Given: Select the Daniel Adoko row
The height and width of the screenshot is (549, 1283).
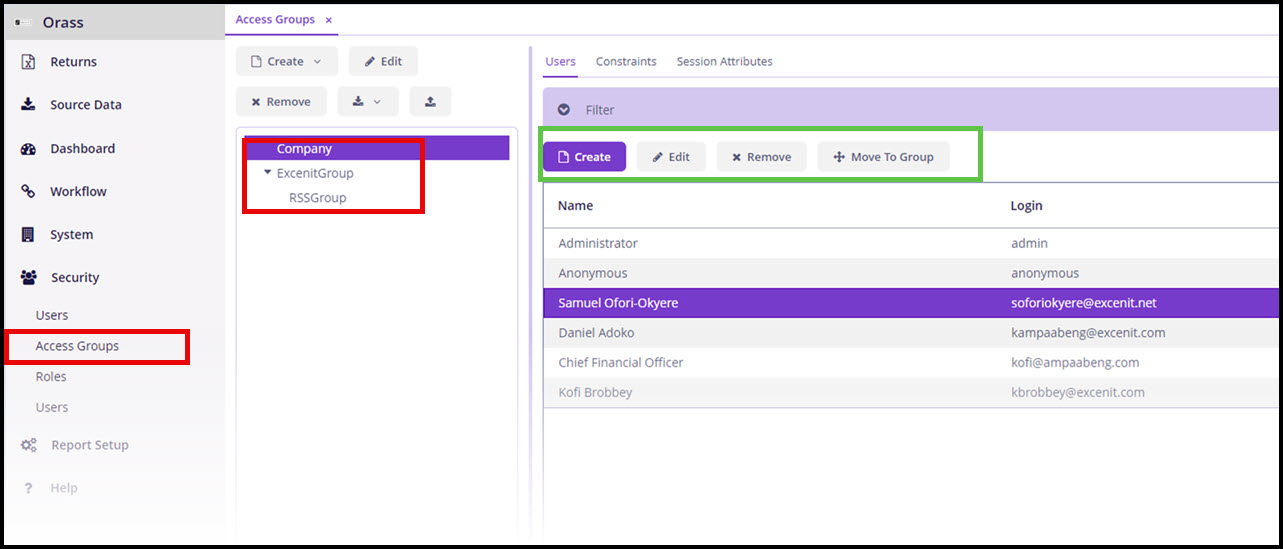Looking at the screenshot, I should (x=911, y=333).
